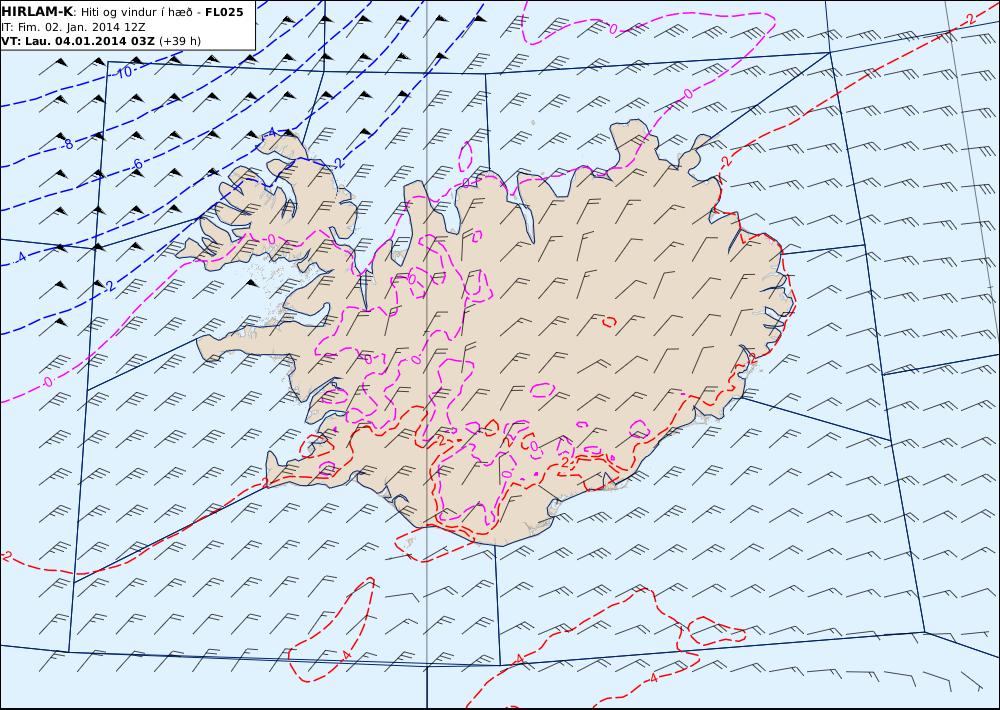
Task: Click the blue -10 isotherm label
Action: point(124,73)
